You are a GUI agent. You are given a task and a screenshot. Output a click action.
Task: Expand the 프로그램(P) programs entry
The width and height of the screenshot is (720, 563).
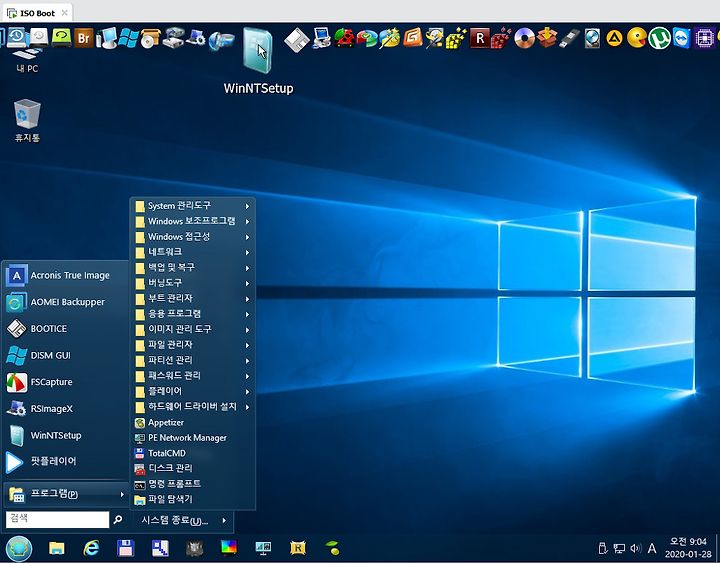click(x=66, y=494)
